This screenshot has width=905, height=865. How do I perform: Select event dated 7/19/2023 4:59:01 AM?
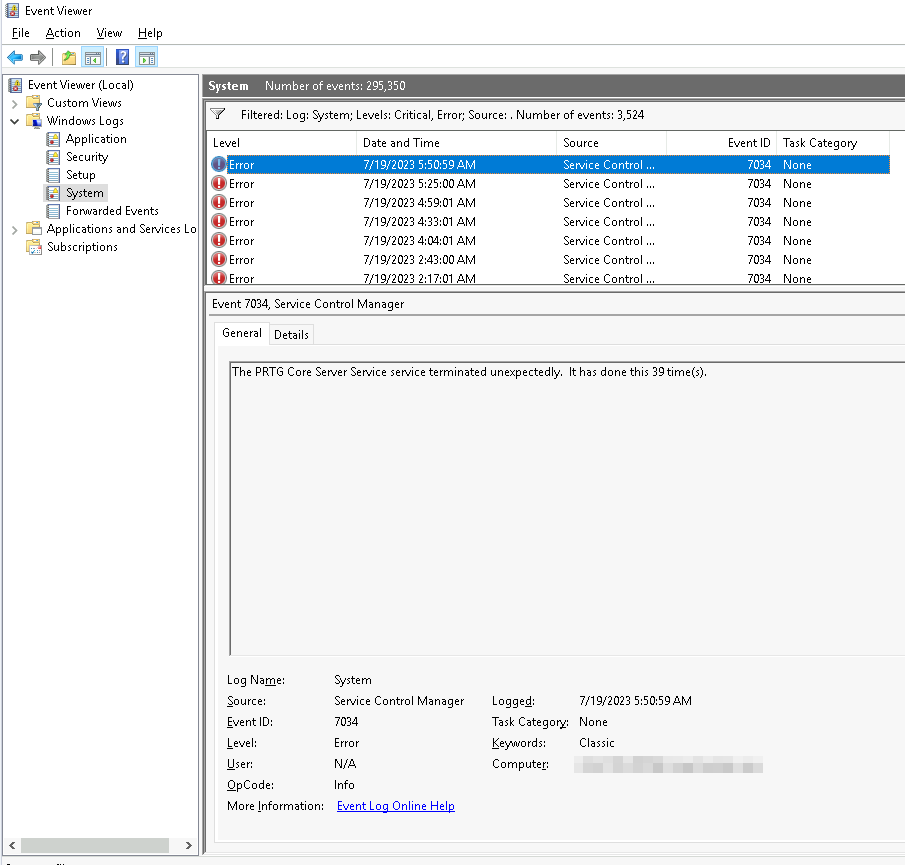[x=548, y=203]
